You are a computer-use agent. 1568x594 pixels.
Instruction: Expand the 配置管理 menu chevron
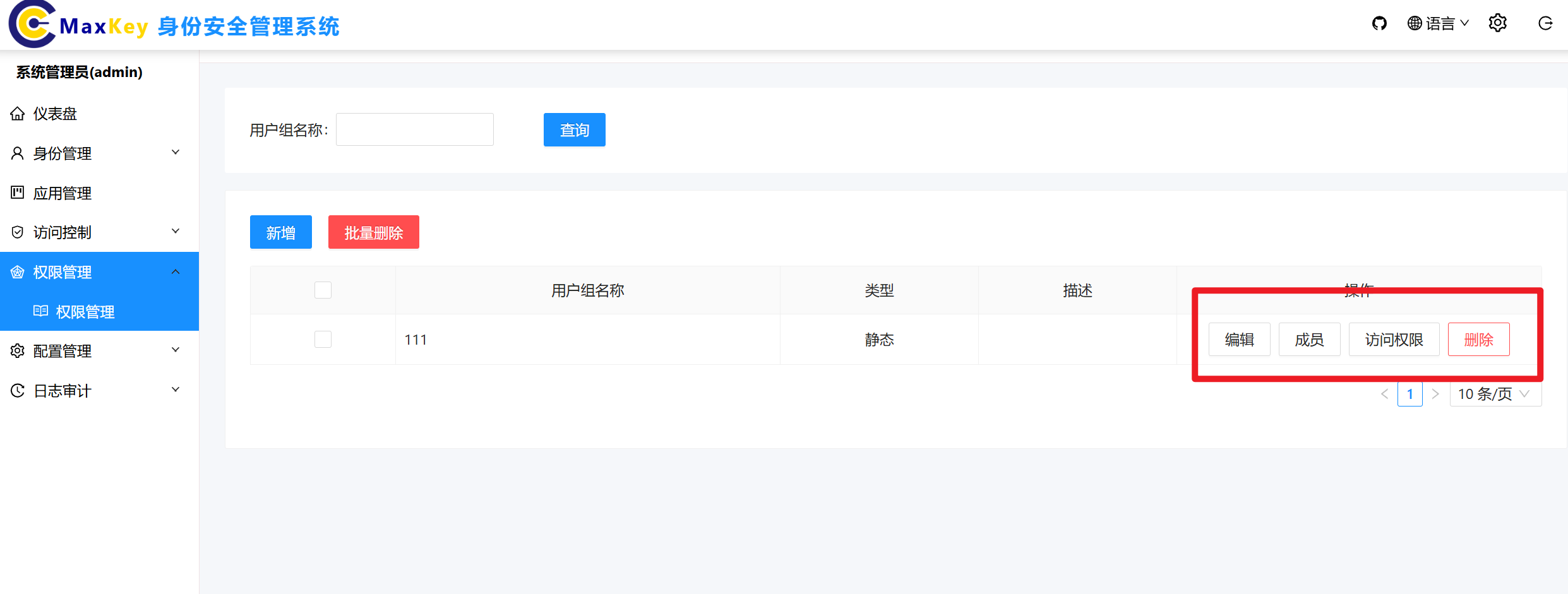[176, 350]
